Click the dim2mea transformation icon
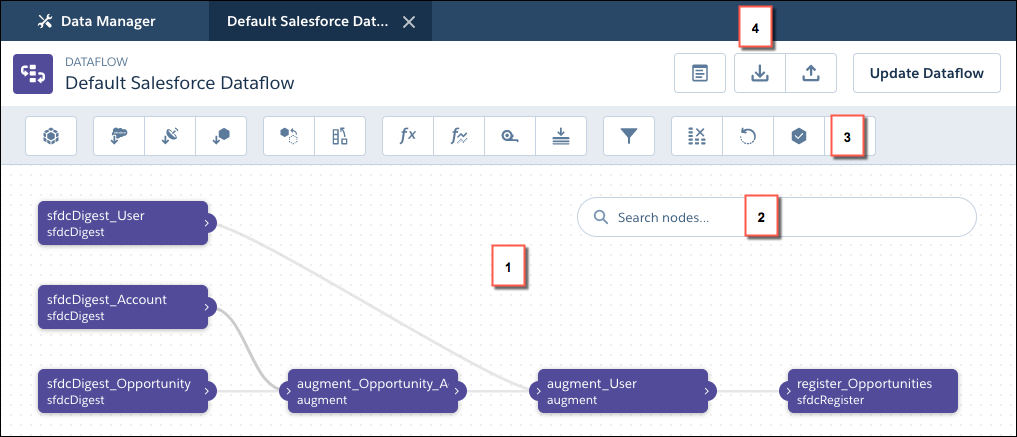The width and height of the screenshot is (1017, 437). [x=510, y=137]
